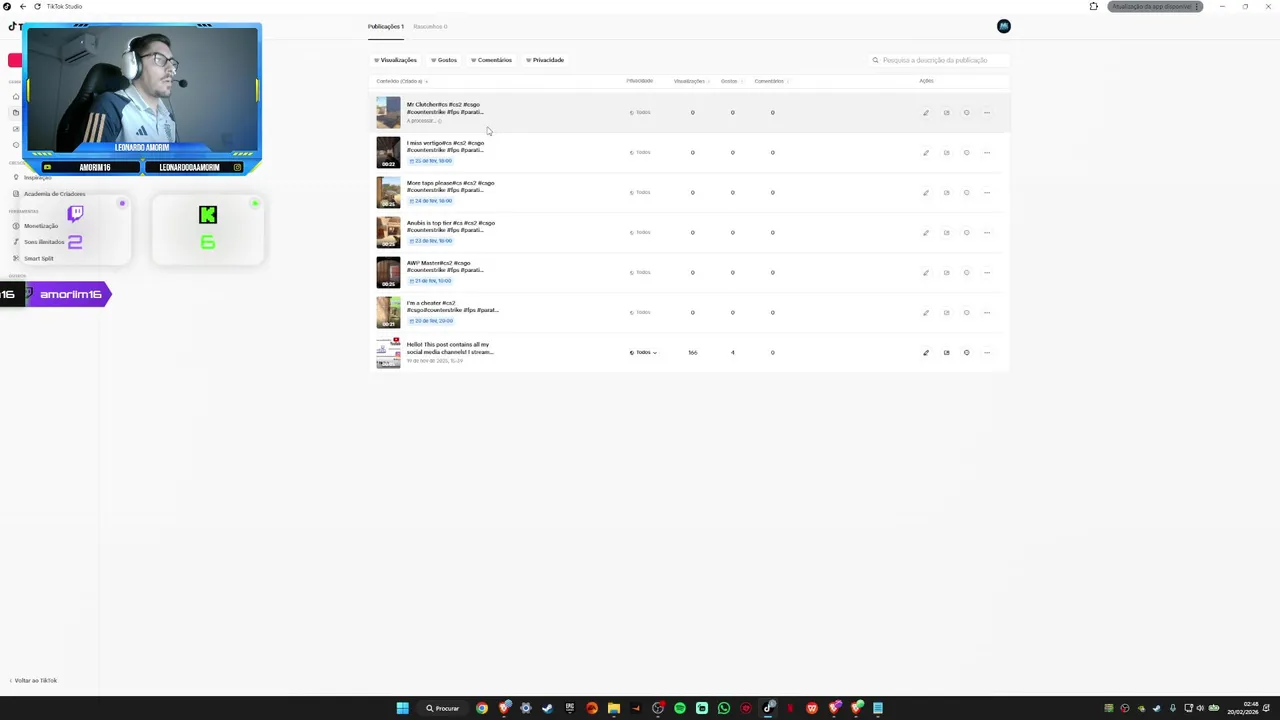Open "I'm a cheater" post title
This screenshot has height=720, width=1280.
pos(452,306)
